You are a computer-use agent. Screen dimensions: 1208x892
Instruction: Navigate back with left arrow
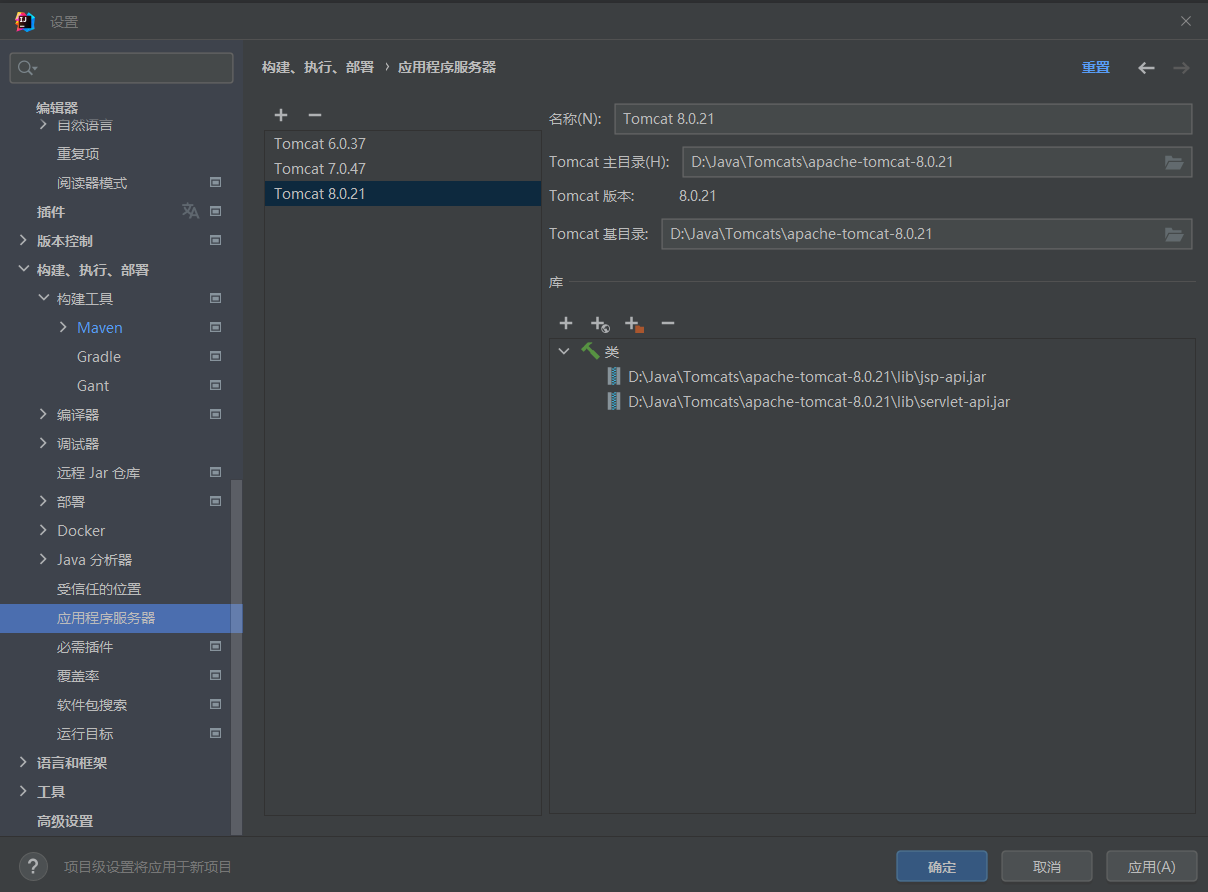click(1147, 68)
